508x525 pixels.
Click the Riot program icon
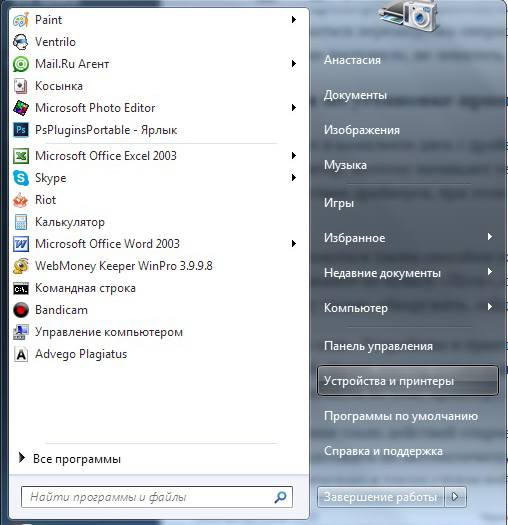(21, 200)
